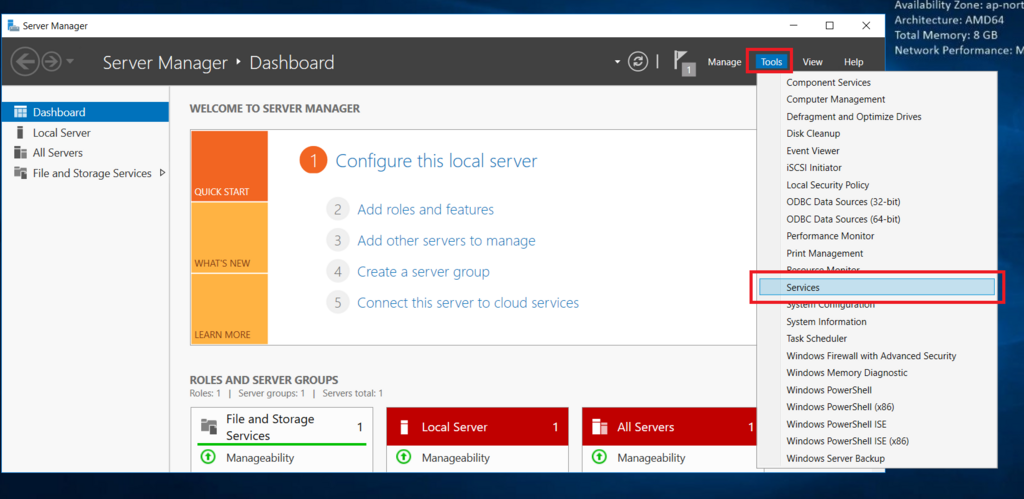Viewport: 1024px width, 499px height.
Task: Open Services from the Tools menu
Action: pyautogui.click(x=877, y=287)
